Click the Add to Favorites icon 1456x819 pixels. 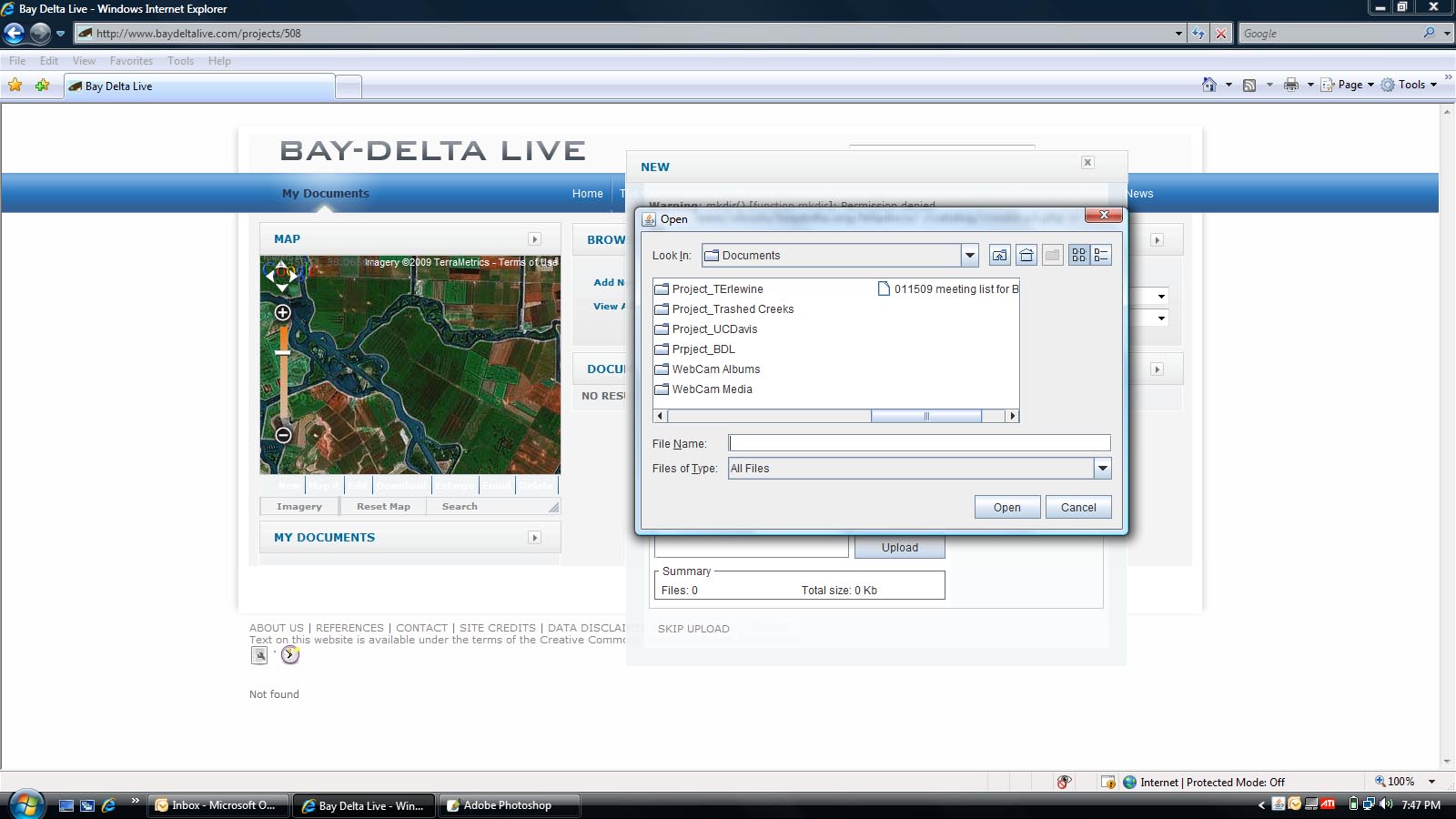click(42, 85)
